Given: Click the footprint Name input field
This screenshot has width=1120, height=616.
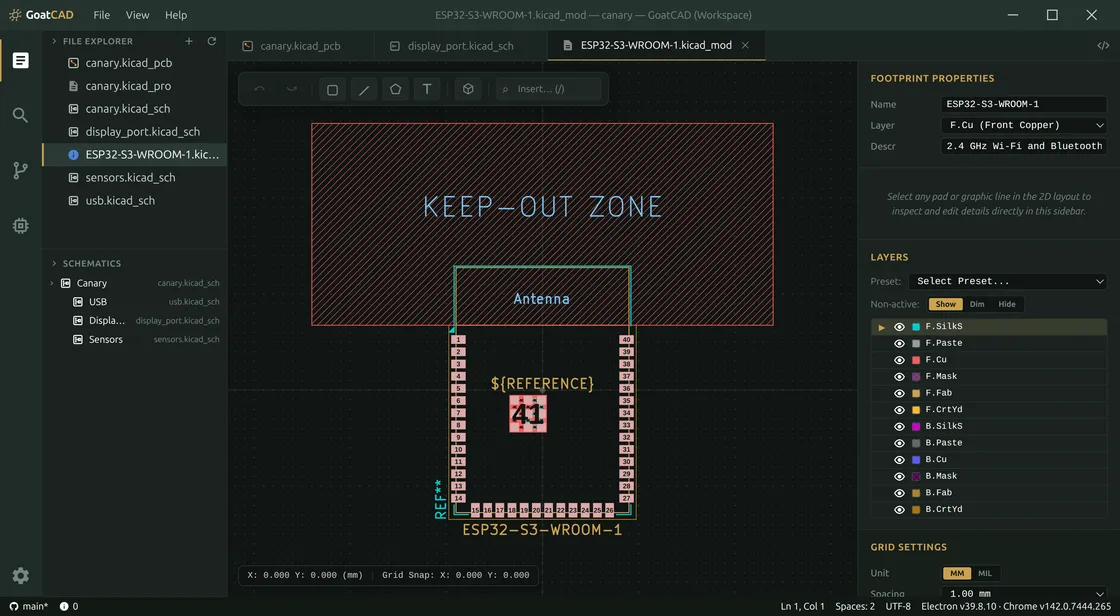Looking at the screenshot, I should click(1024, 104).
